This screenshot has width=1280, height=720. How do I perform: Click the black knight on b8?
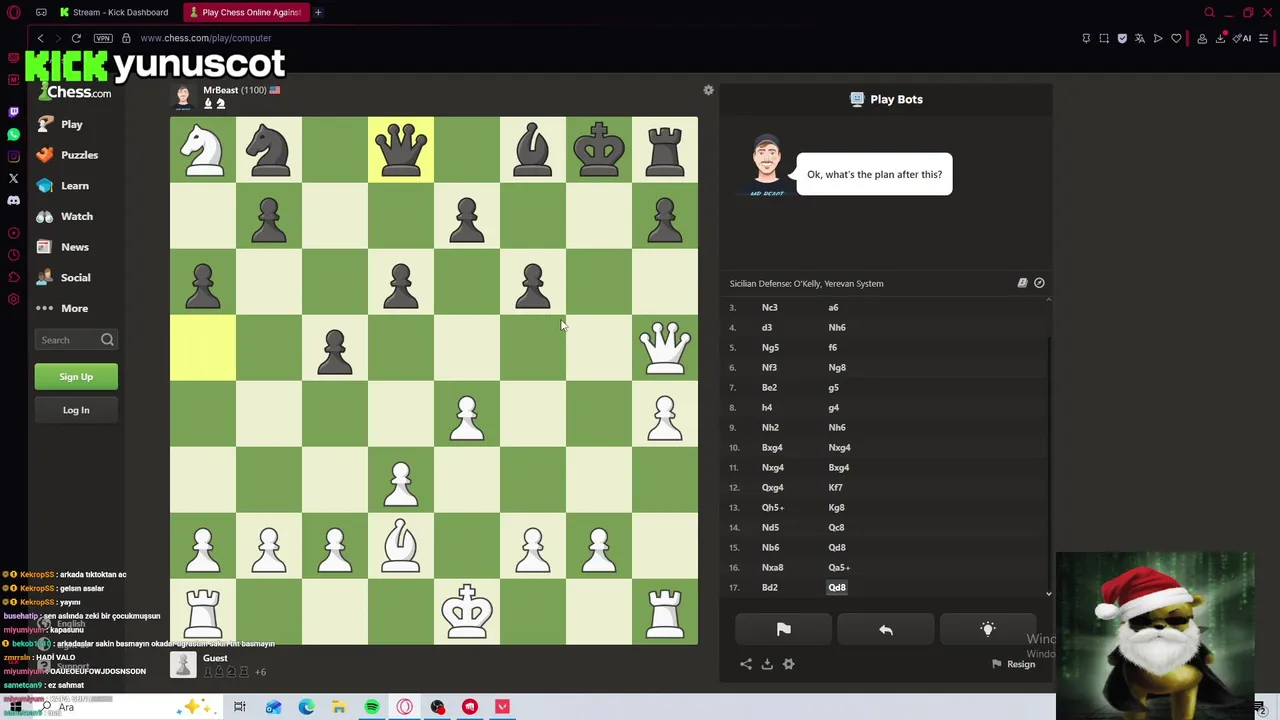(269, 150)
